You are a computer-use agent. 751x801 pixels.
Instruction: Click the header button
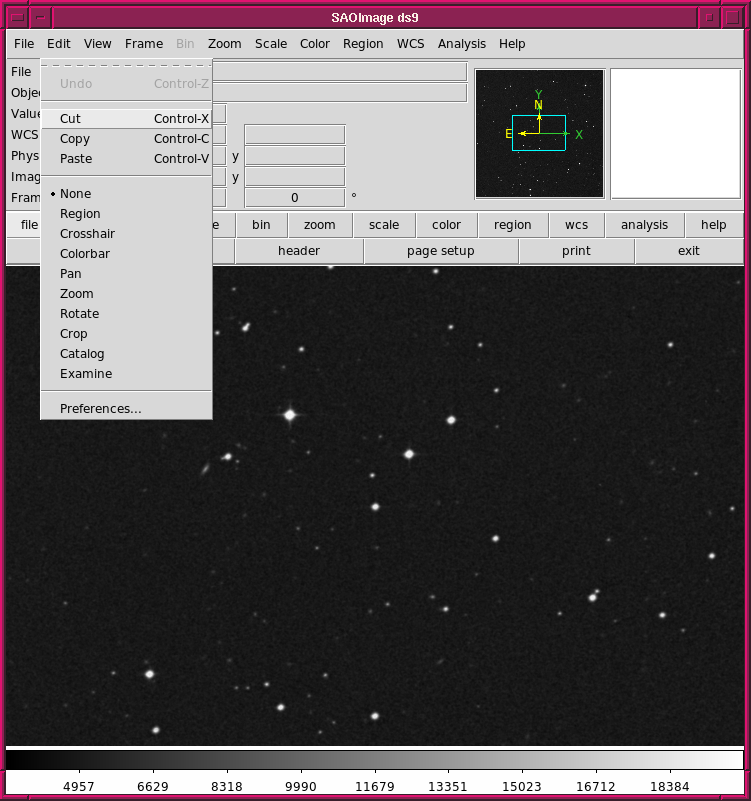click(299, 251)
